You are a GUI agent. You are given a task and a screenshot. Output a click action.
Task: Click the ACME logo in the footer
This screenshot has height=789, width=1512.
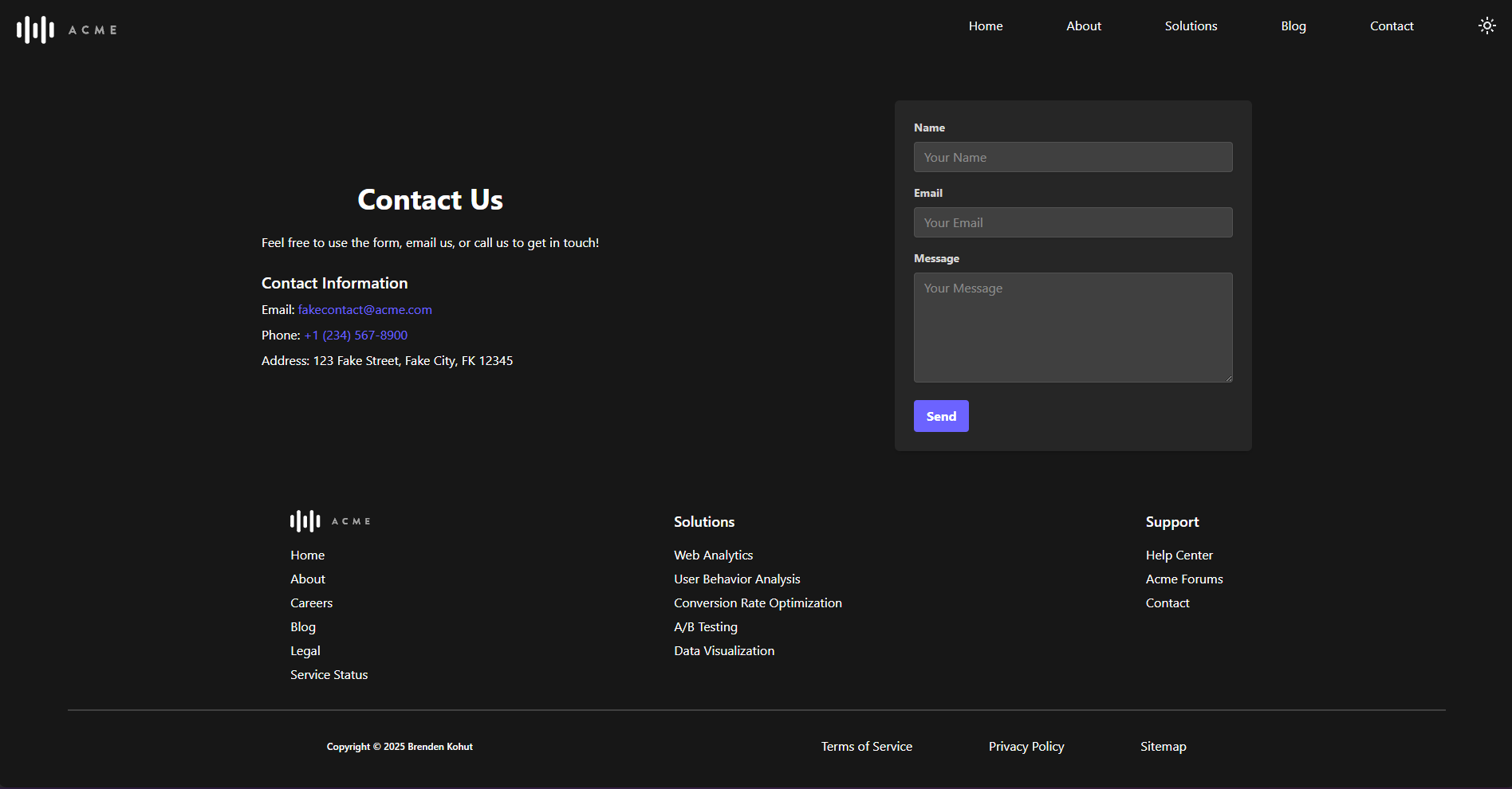[x=329, y=521]
